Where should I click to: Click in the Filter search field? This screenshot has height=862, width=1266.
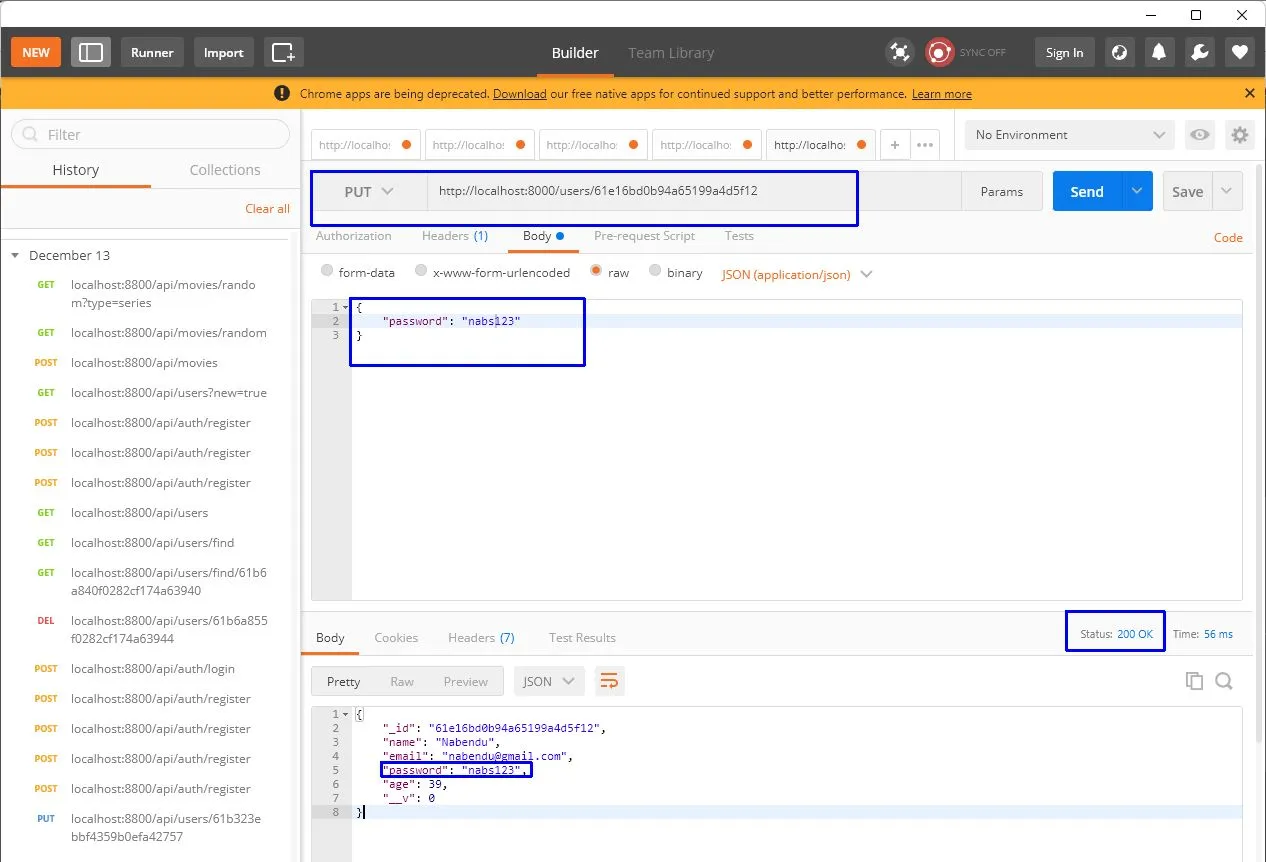150,134
